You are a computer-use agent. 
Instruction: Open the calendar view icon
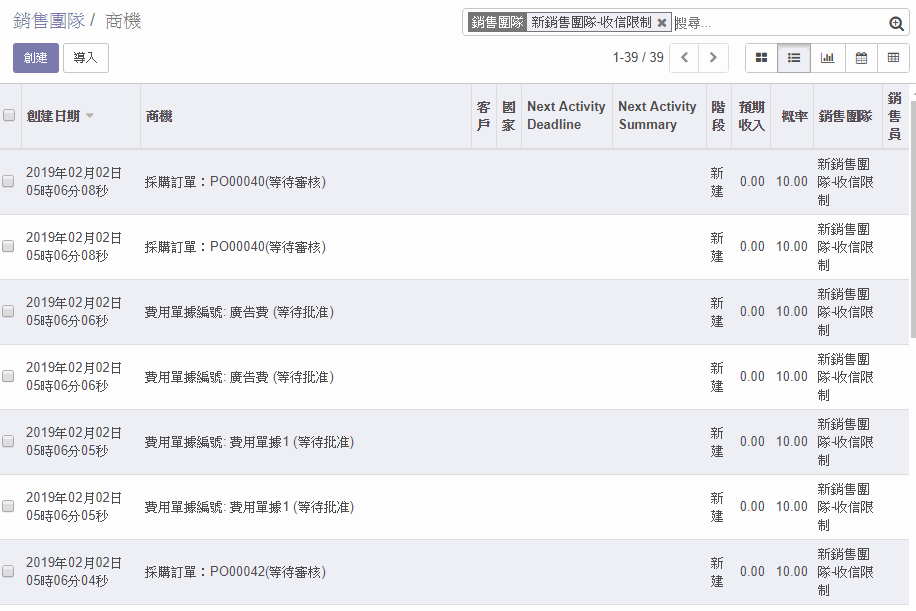click(860, 58)
